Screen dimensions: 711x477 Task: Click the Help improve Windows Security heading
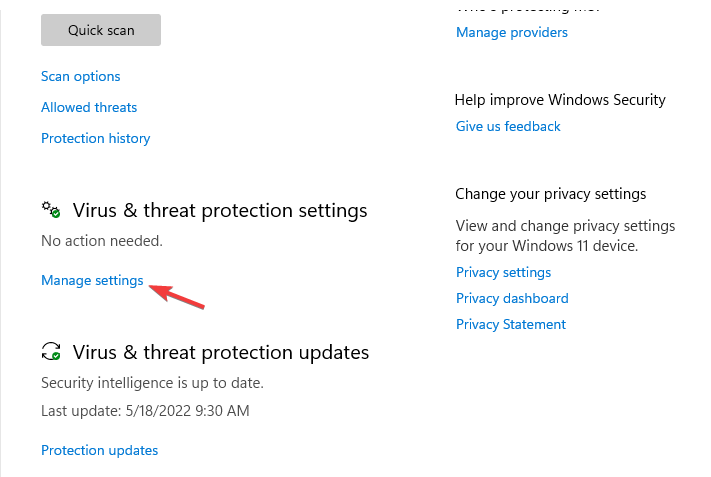pos(560,100)
